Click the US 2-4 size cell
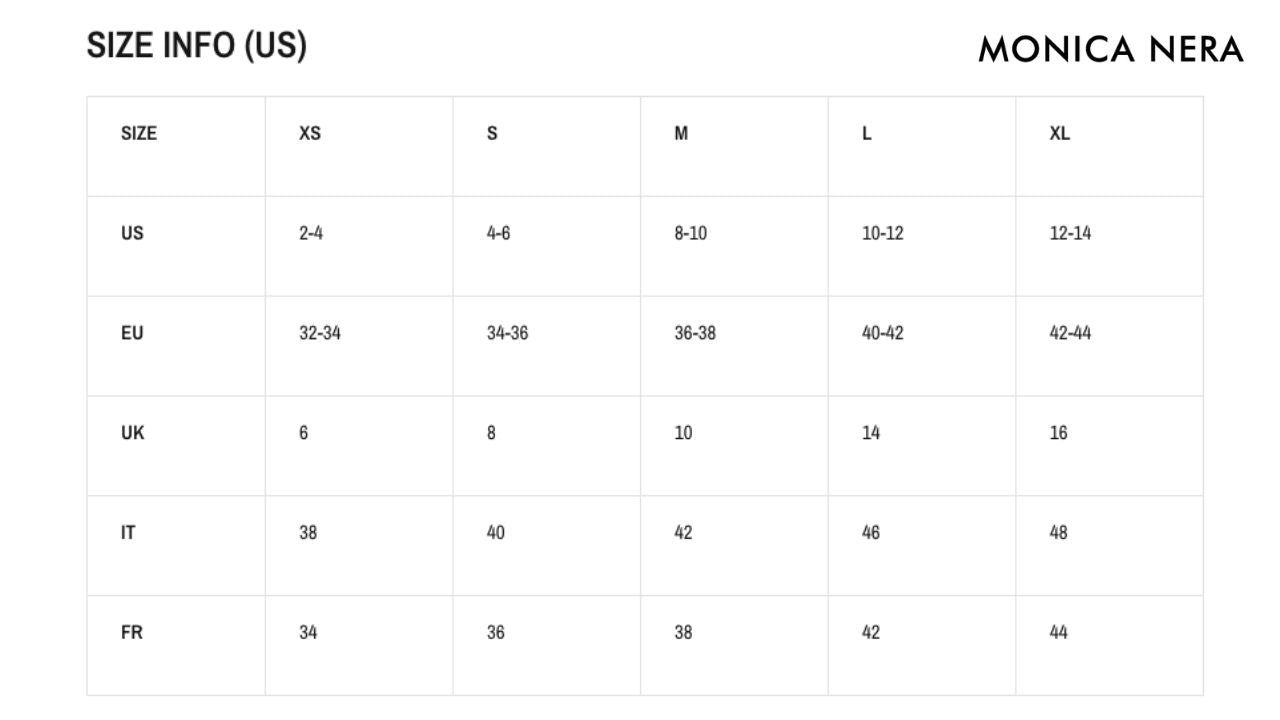Viewport: 1280px width, 720px height. point(311,233)
